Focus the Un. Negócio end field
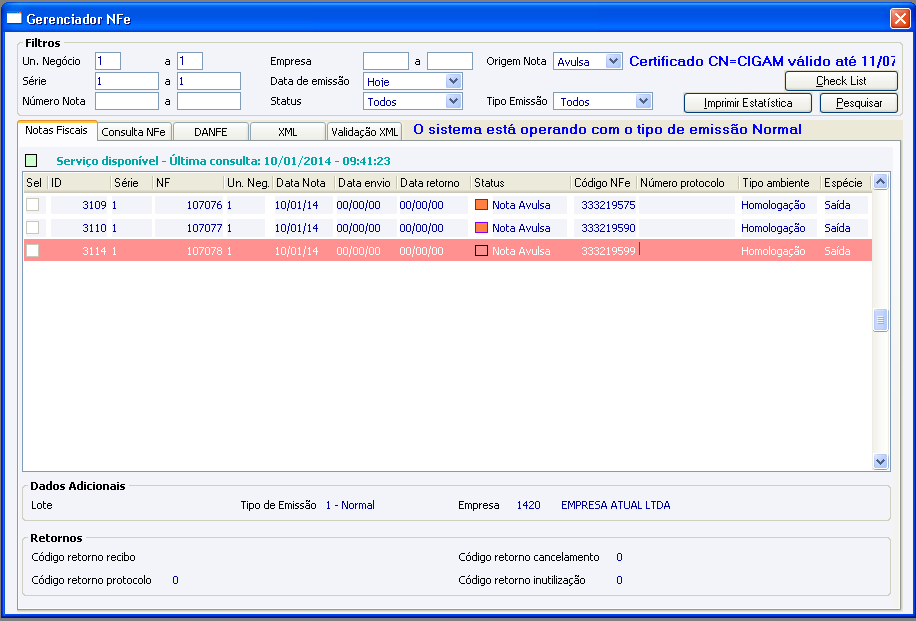The height and width of the screenshot is (621, 916). tap(190, 61)
